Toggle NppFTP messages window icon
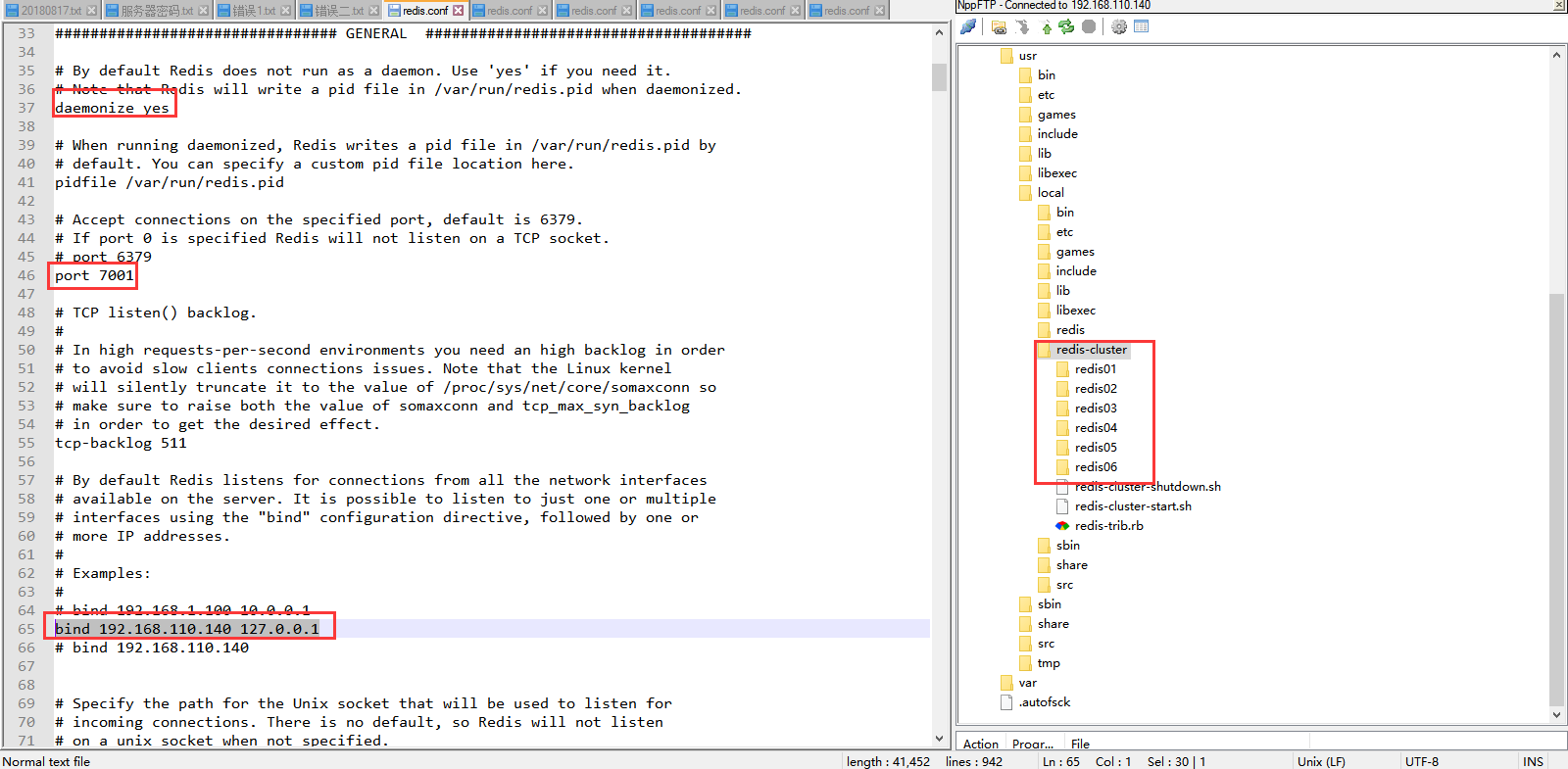 [1141, 26]
